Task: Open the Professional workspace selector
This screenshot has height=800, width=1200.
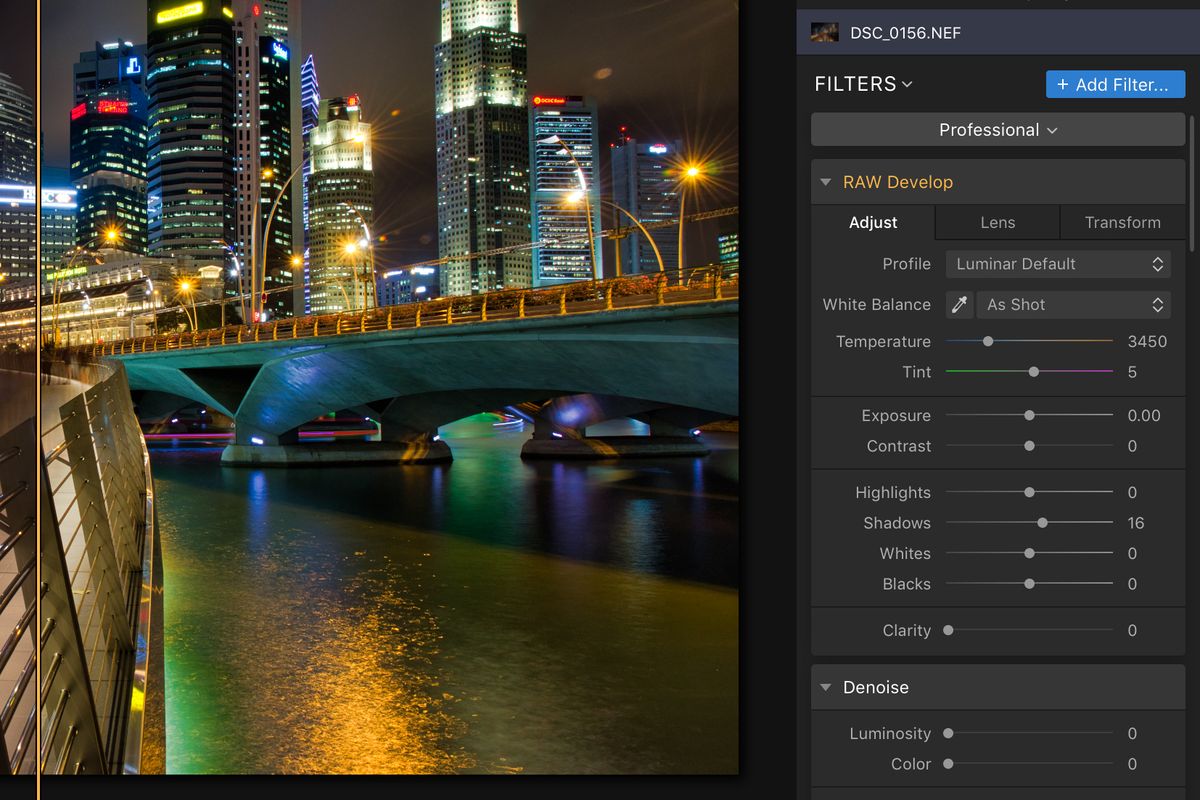Action: (997, 129)
